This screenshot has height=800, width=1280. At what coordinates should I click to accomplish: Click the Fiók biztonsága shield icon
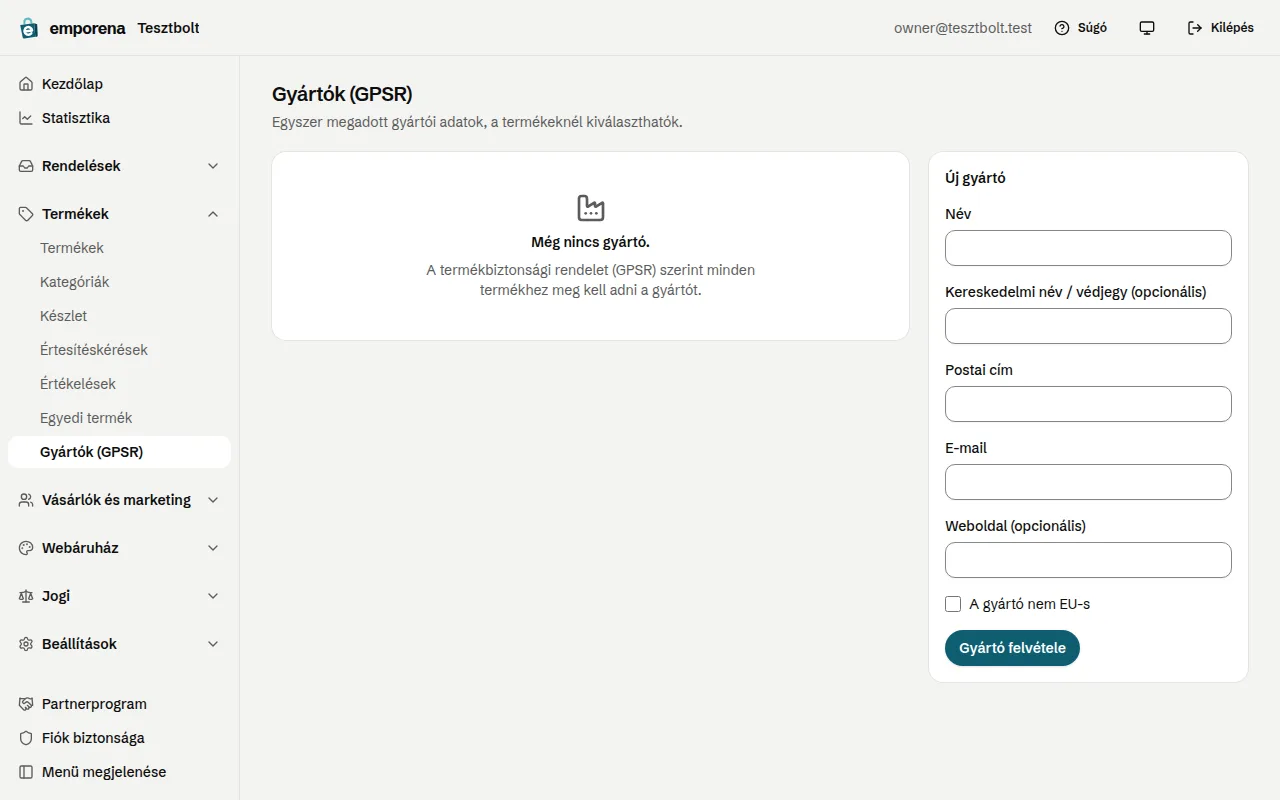[26, 738]
